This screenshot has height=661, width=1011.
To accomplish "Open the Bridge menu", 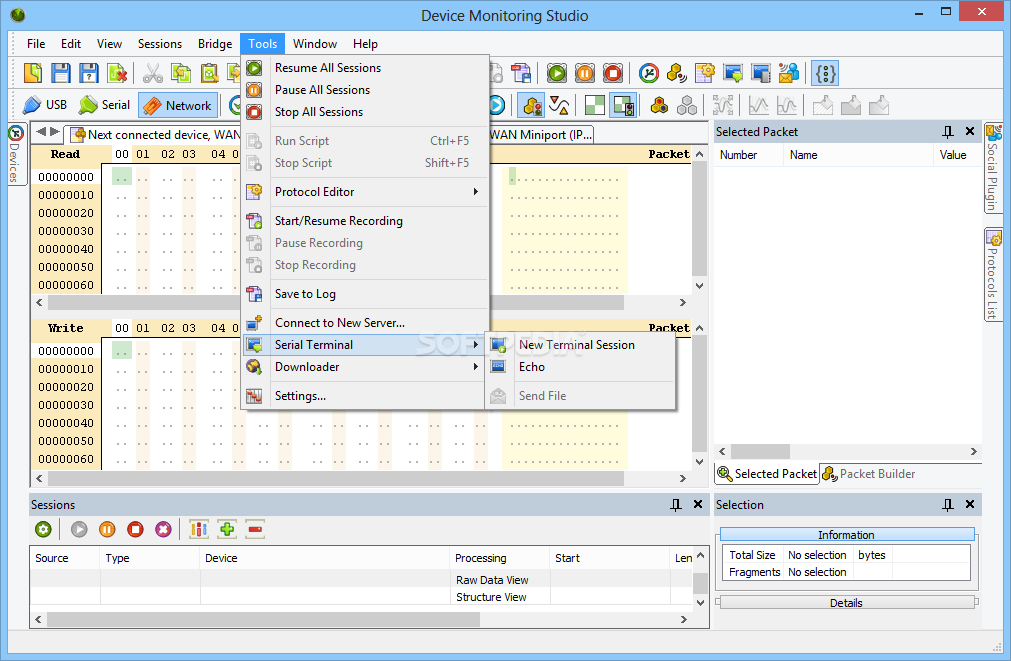I will tap(215, 44).
